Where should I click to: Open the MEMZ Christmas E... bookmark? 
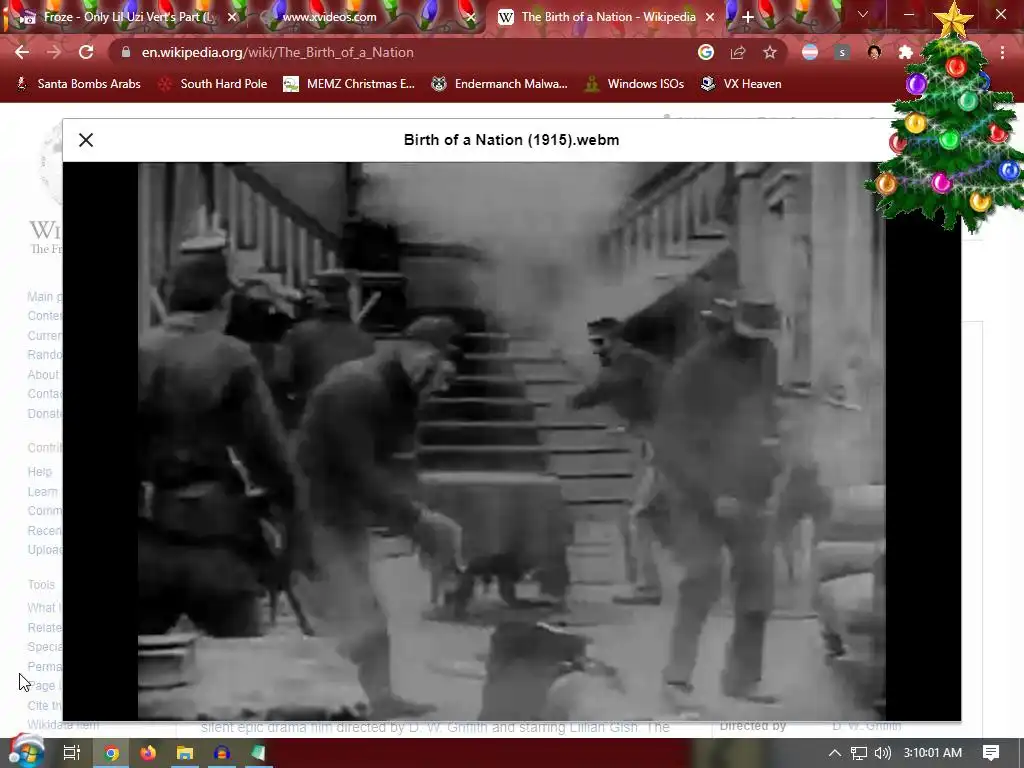coord(349,84)
